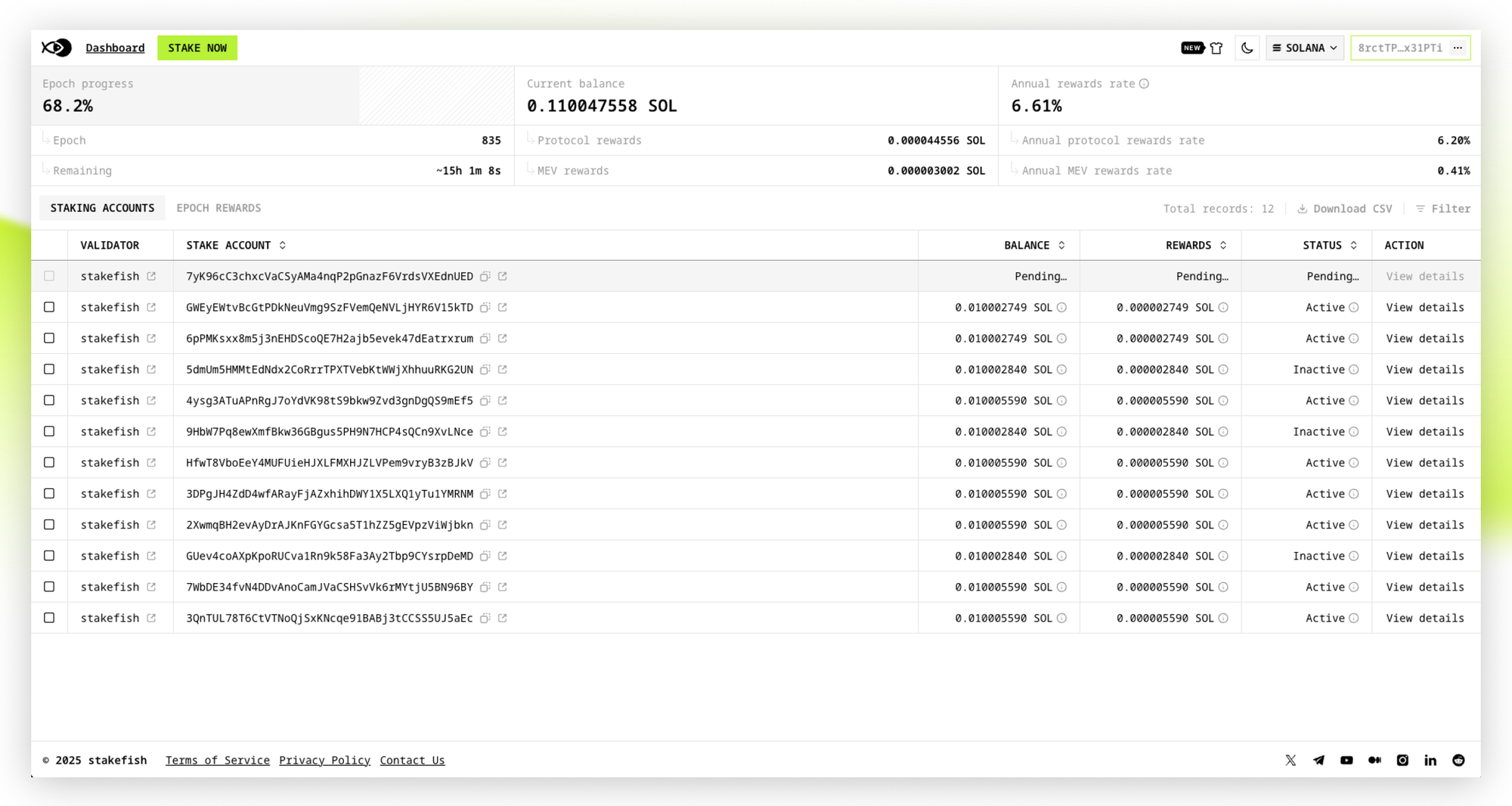Open the merchandise t-shirt icon
The width and height of the screenshot is (1512, 806).
[1216, 48]
